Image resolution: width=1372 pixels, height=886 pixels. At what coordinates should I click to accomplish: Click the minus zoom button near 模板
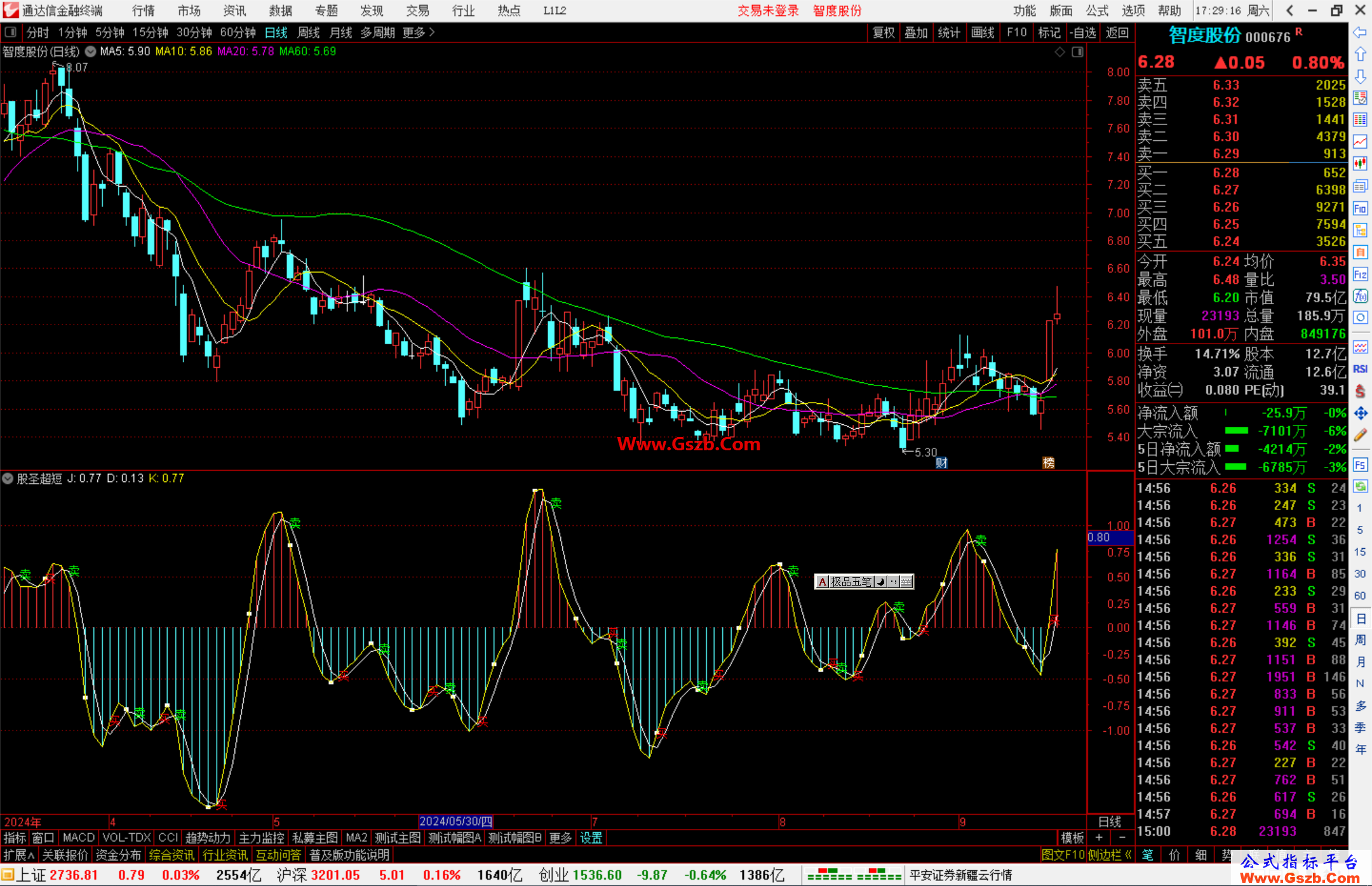coord(1122,838)
